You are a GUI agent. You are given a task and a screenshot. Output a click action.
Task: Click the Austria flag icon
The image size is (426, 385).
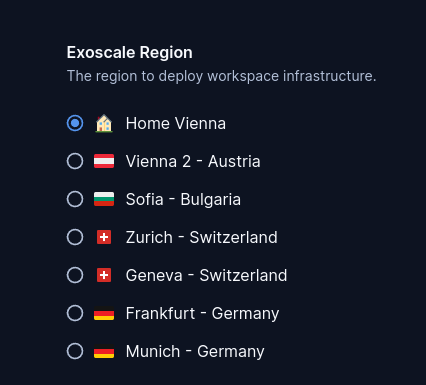(104, 161)
